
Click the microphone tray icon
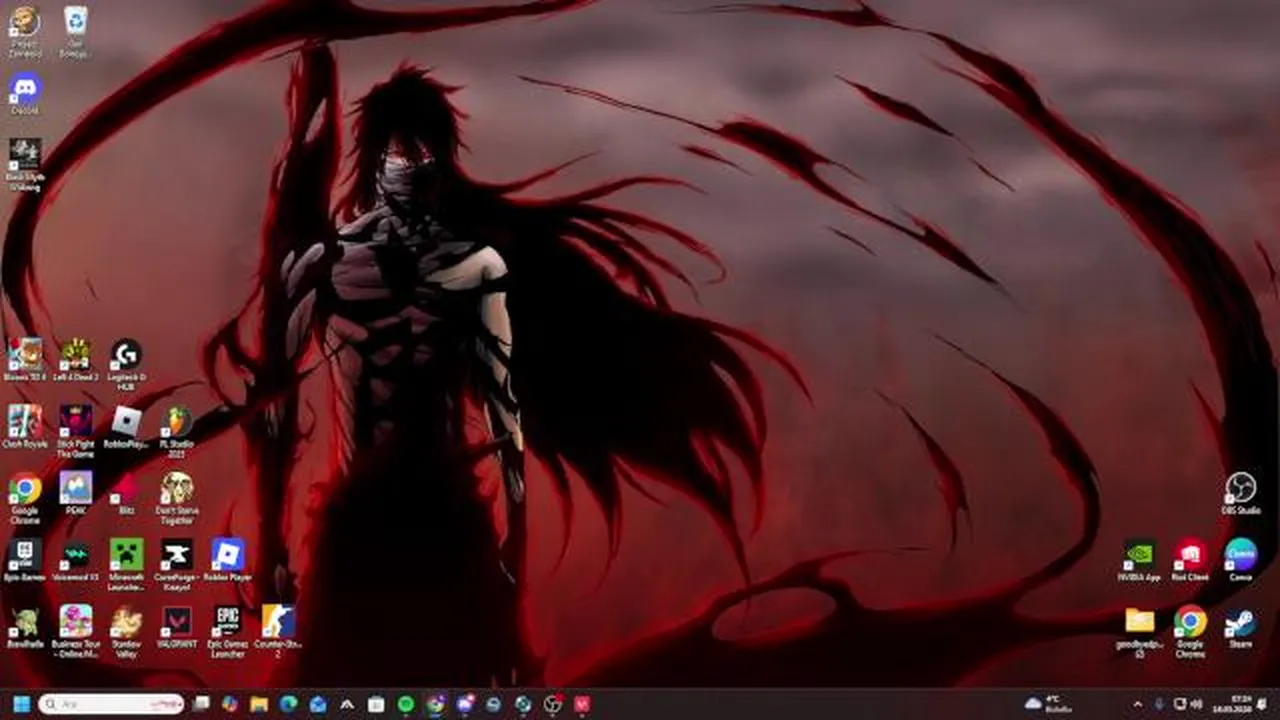coord(1158,704)
